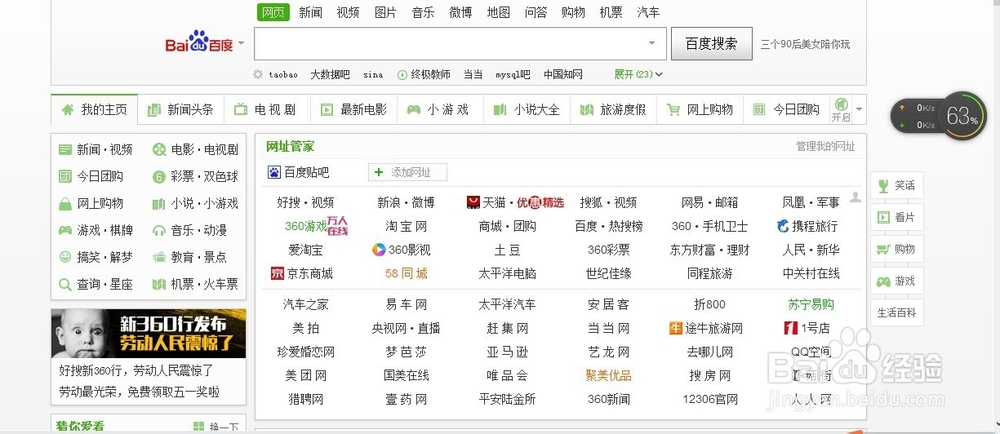Click the magnifier icon beside 查询·星座
This screenshot has height=434, width=1000.
65,284
